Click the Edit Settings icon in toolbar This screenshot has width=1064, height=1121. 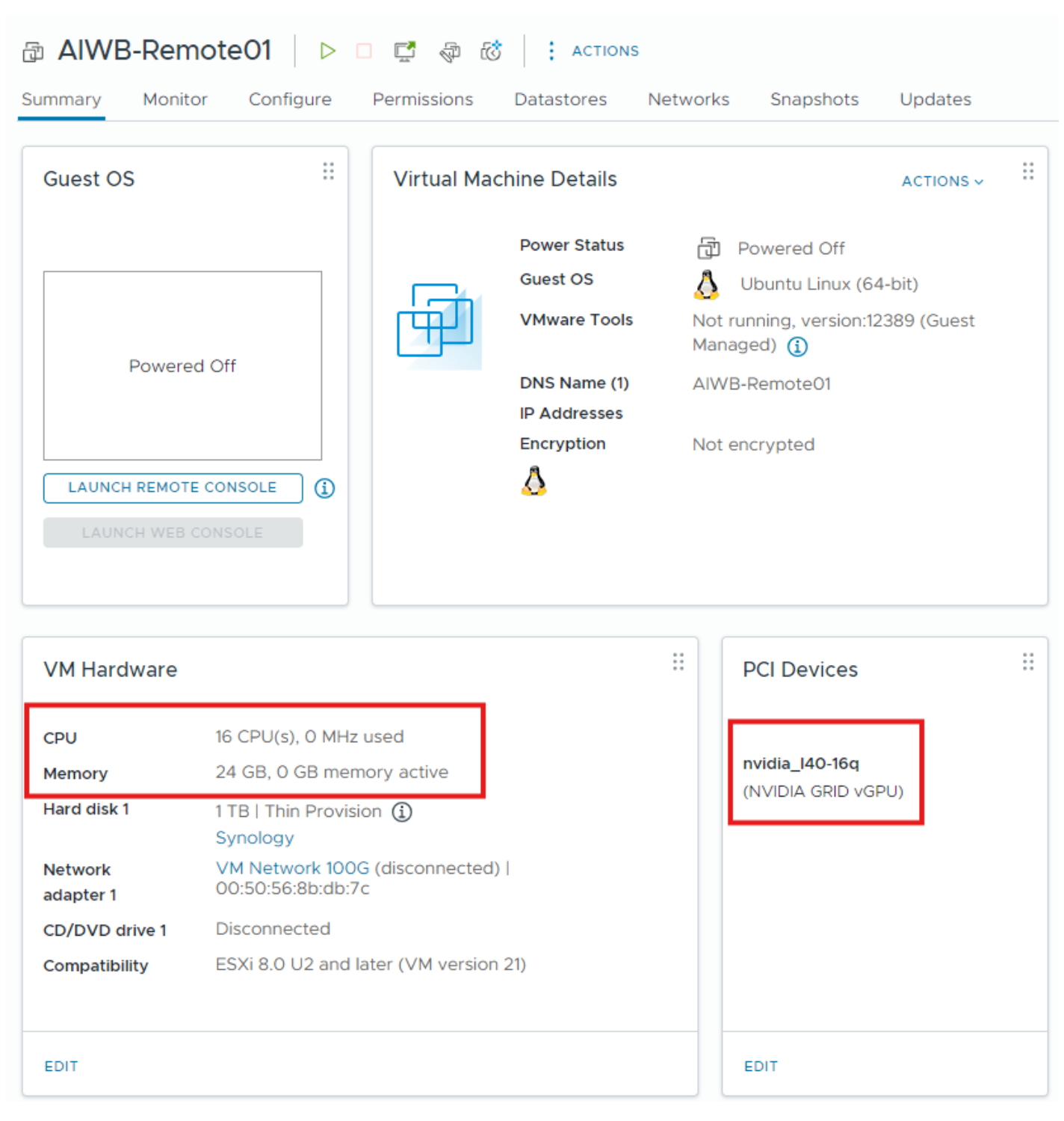click(x=449, y=51)
